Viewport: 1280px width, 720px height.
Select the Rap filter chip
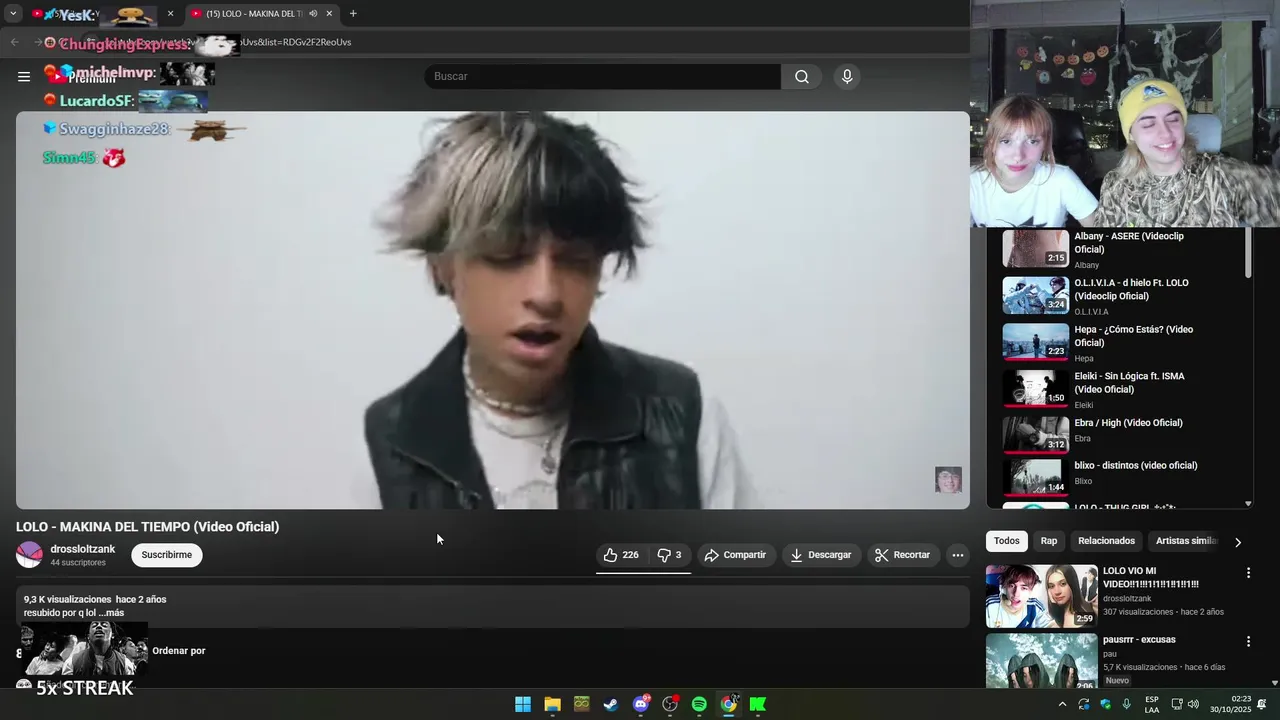click(x=1049, y=541)
